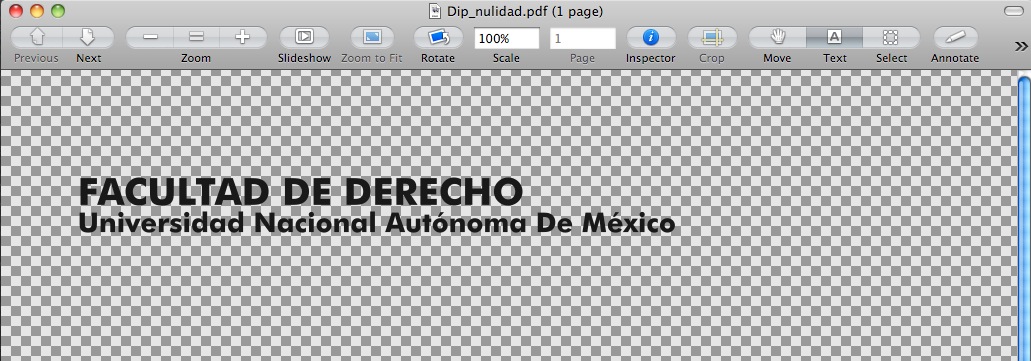
Task: Click the Dip_nulidad.pdf window title
Action: (524, 11)
